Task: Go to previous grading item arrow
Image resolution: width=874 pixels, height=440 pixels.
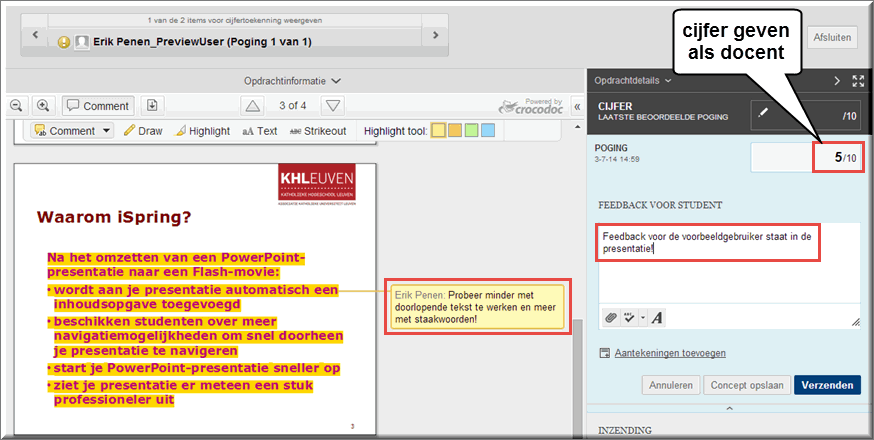Action: (x=35, y=35)
